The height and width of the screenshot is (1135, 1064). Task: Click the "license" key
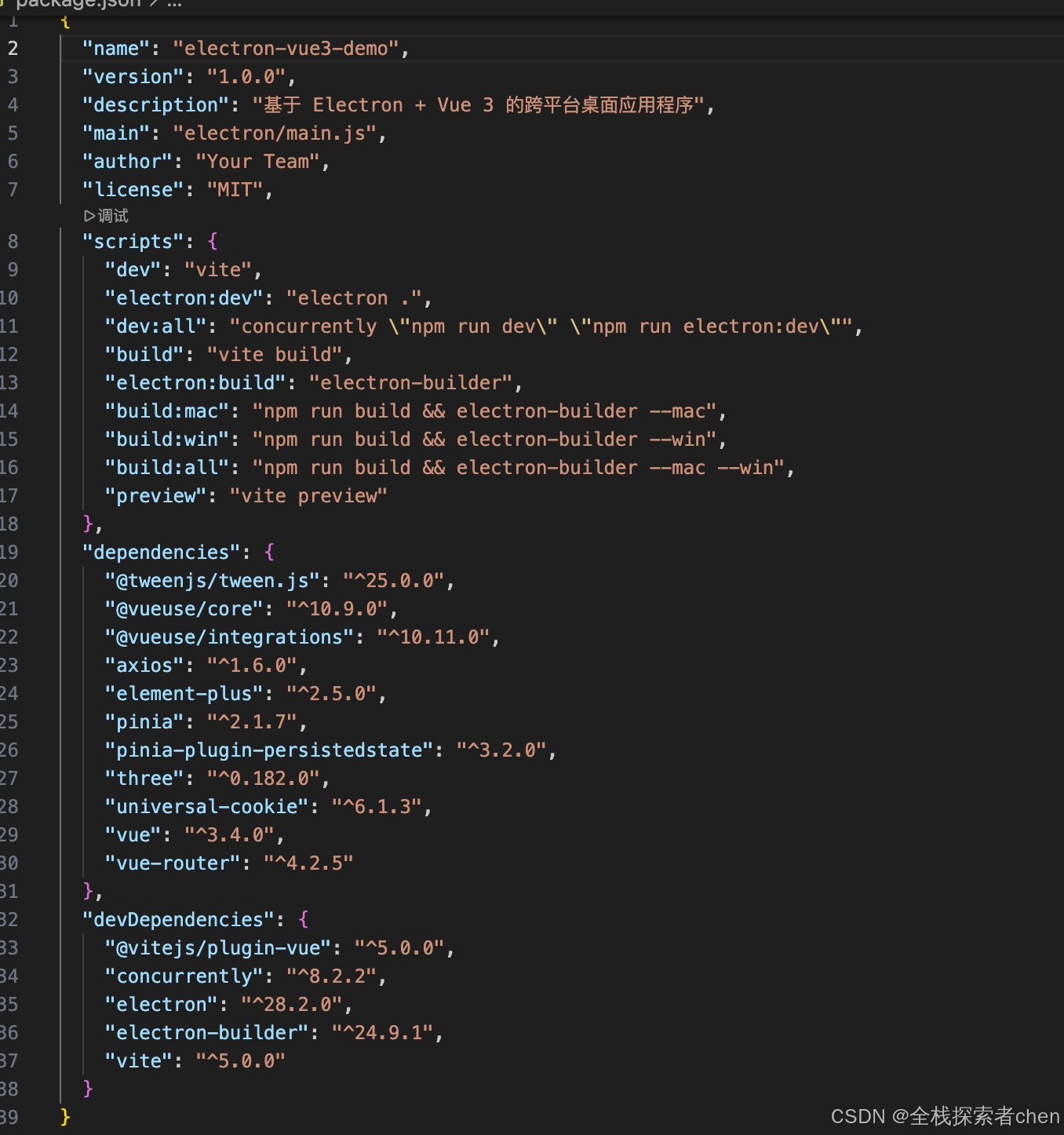tap(133, 190)
